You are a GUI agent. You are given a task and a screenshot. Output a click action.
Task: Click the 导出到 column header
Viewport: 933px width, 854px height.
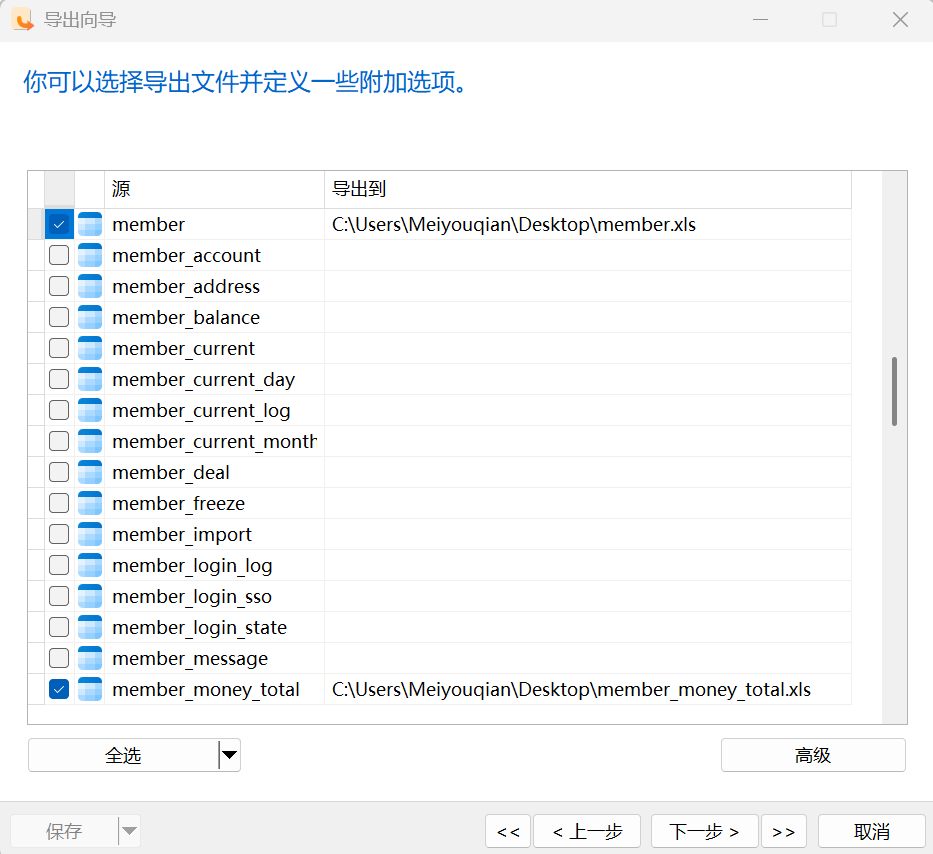[587, 190]
